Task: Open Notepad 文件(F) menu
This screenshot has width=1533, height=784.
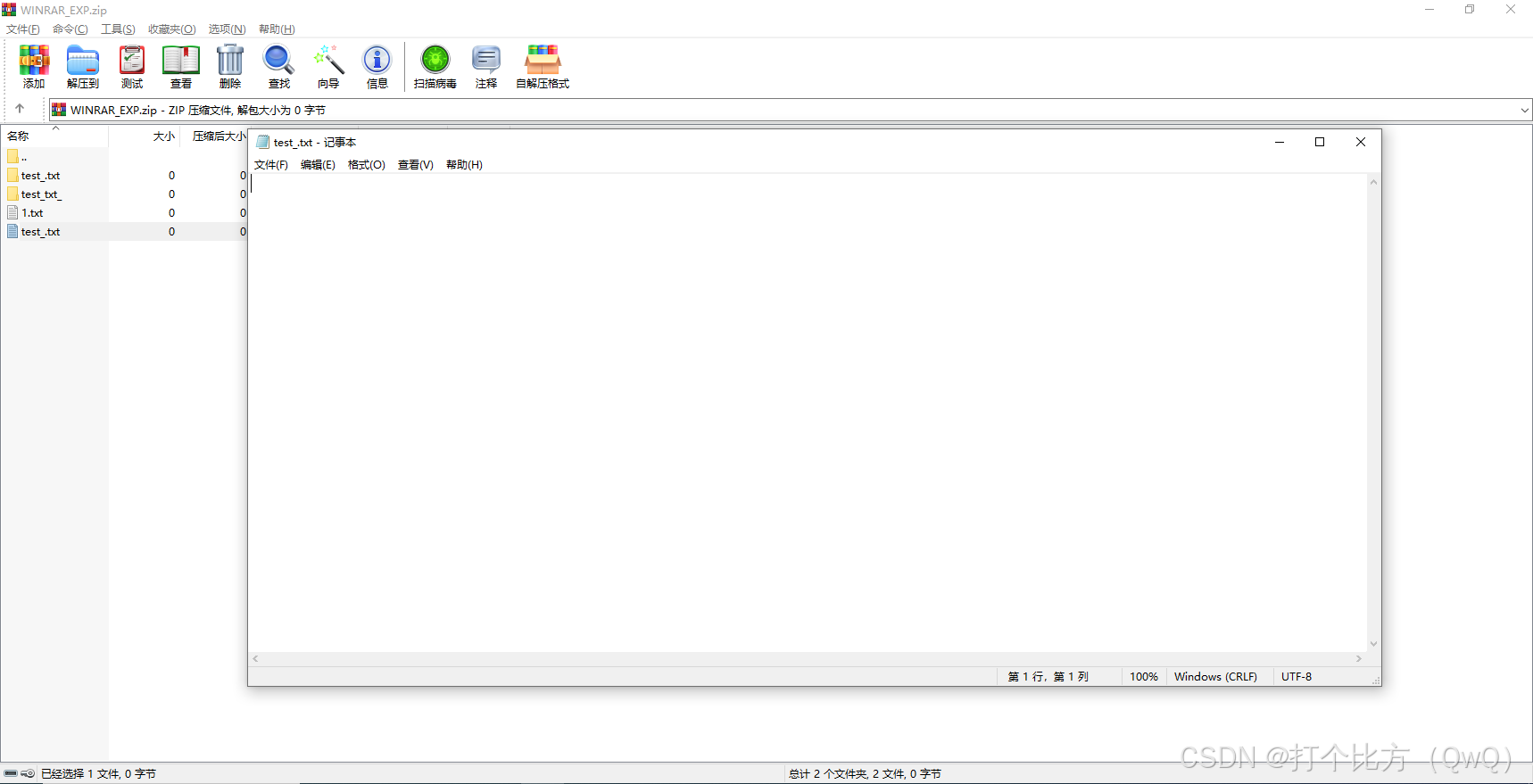Action: [x=271, y=165]
